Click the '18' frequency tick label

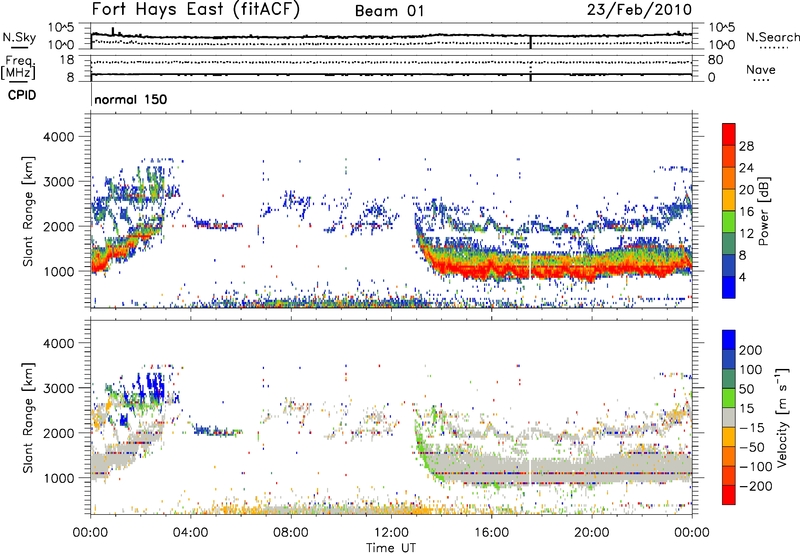tap(66, 60)
